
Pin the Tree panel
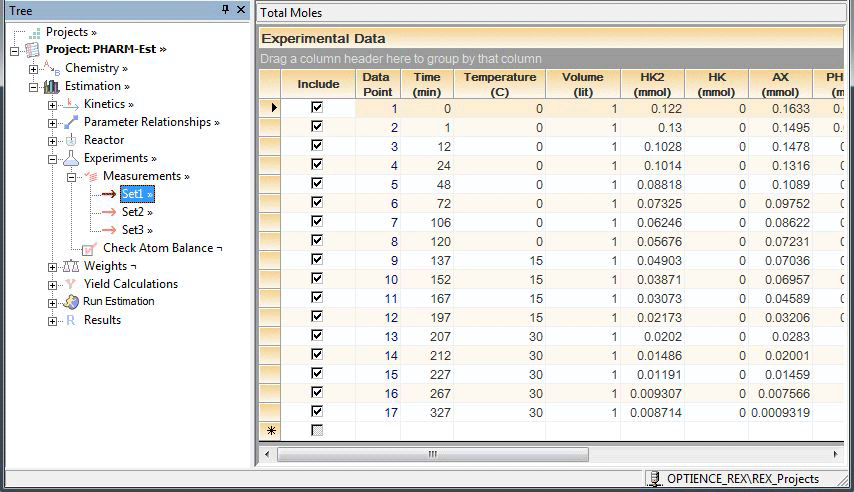(x=225, y=9)
